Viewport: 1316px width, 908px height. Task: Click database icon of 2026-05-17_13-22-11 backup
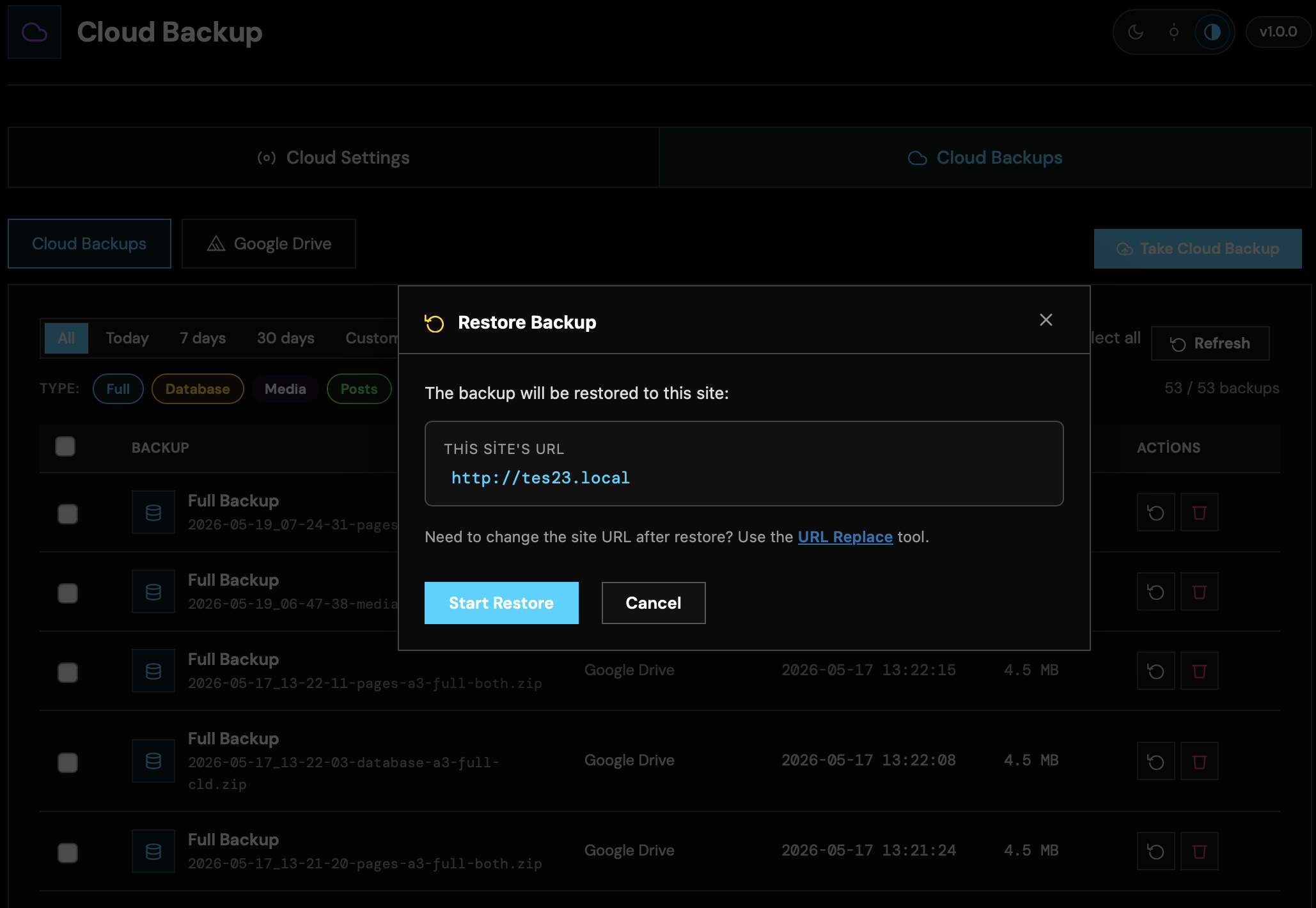click(153, 671)
